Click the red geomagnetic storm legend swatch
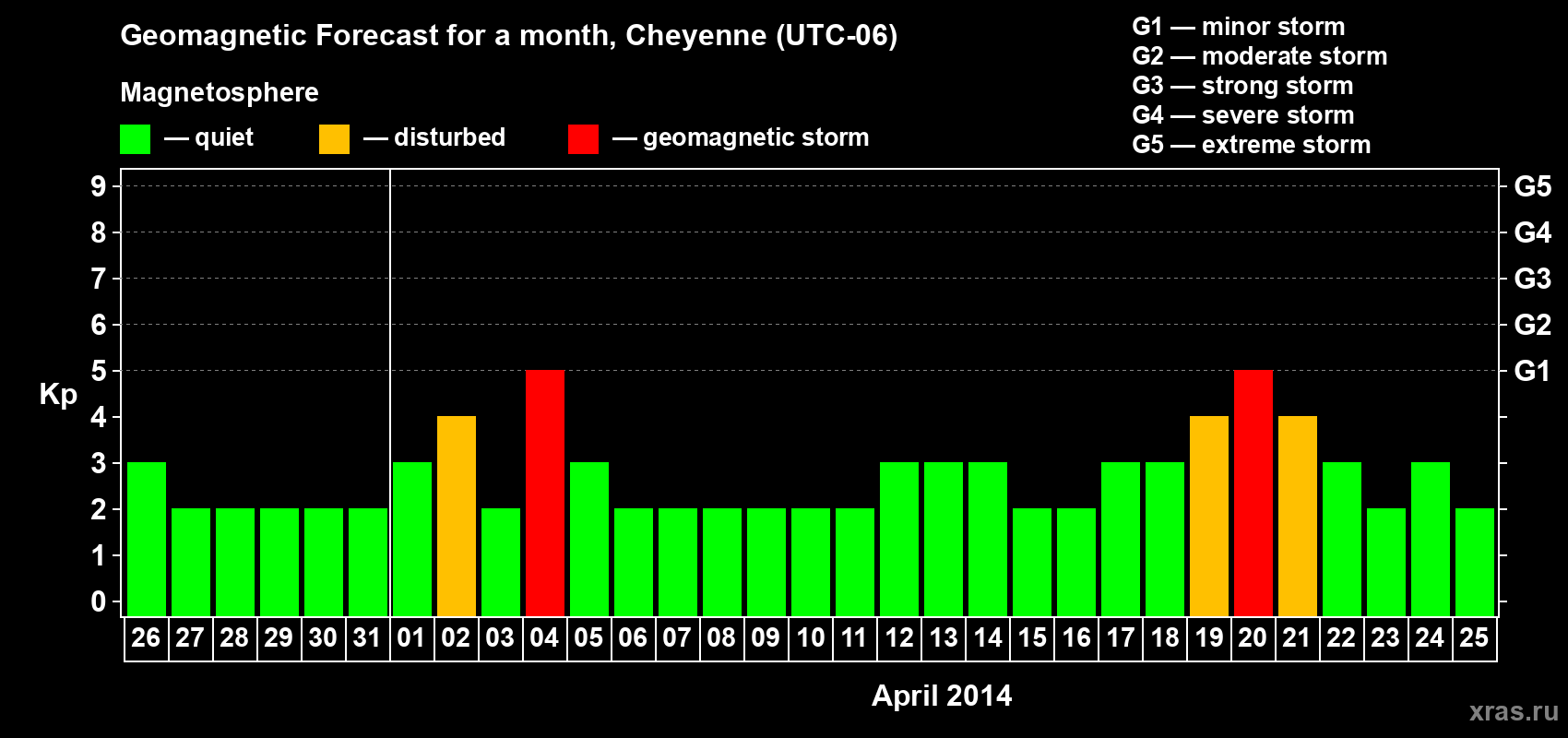Screen dimensions: 1568x738 pyautogui.click(x=583, y=139)
